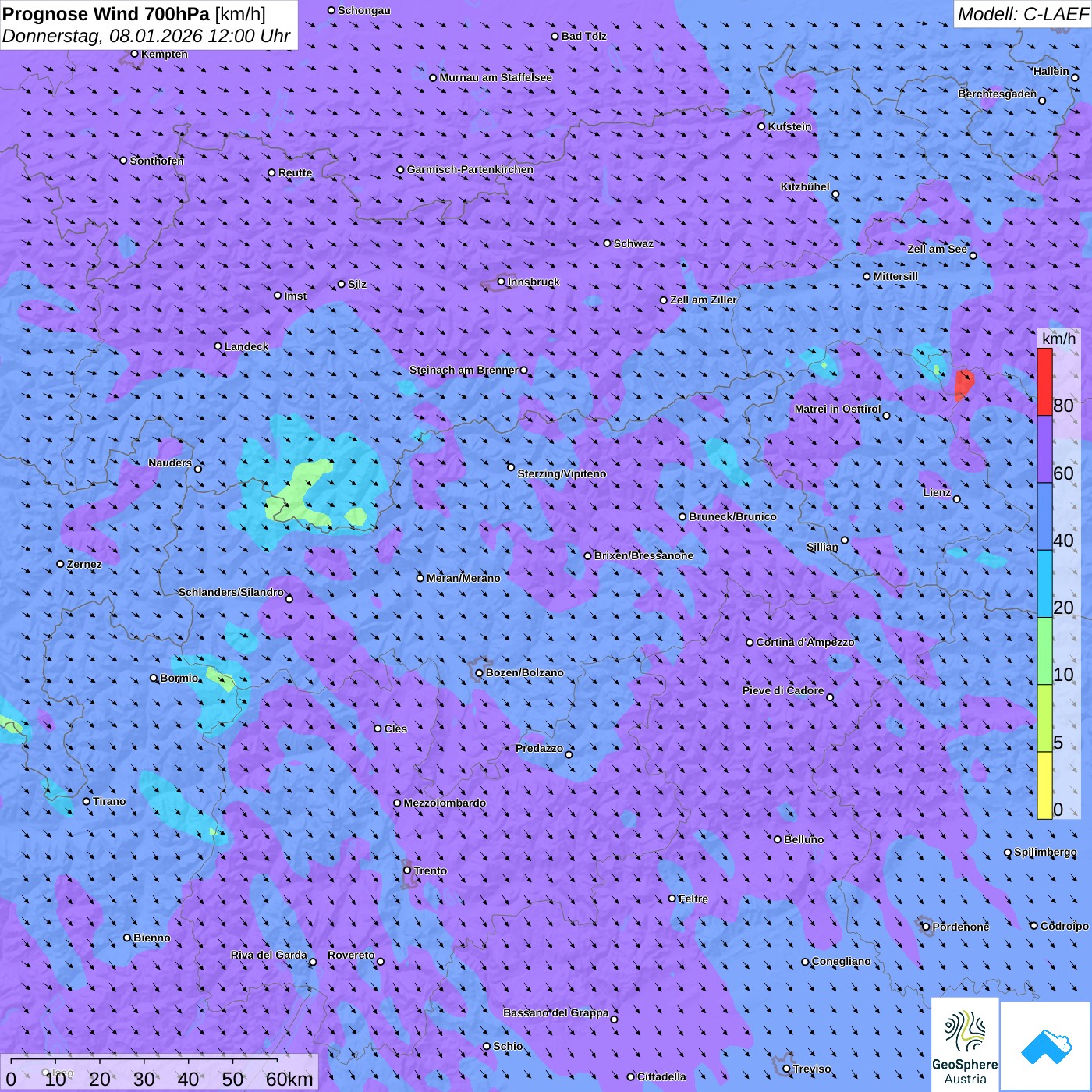Screen dimensions: 1092x1092
Task: Click the Kempten city label
Action: pyautogui.click(x=165, y=54)
